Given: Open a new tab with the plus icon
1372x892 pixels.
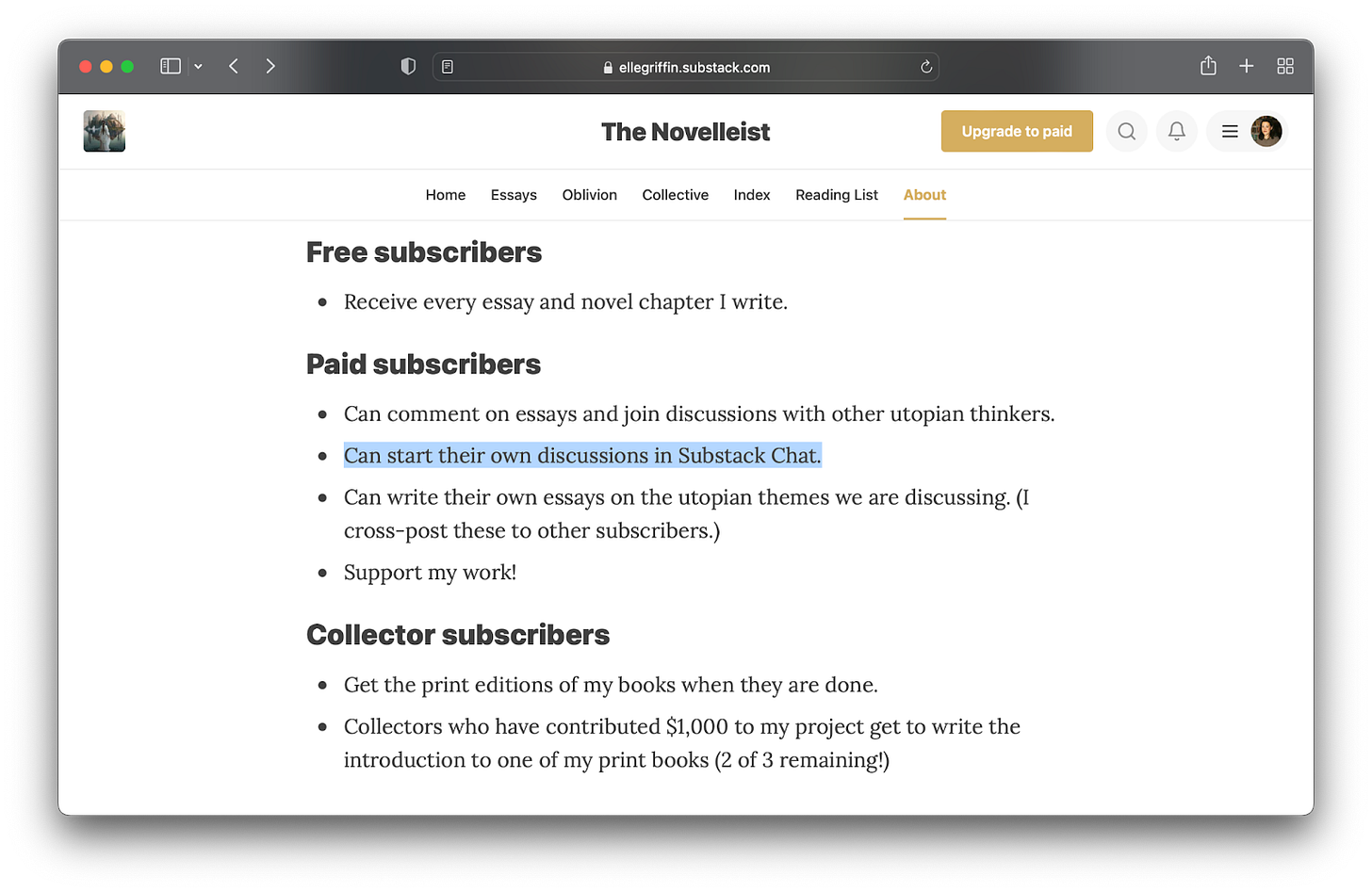Looking at the screenshot, I should coord(1246,66).
